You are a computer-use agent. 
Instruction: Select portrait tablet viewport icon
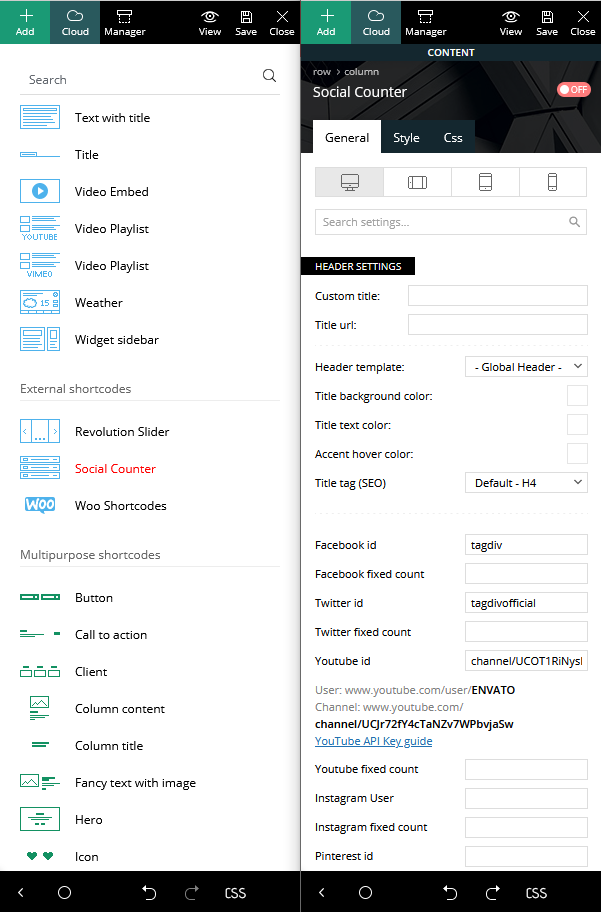pos(485,182)
